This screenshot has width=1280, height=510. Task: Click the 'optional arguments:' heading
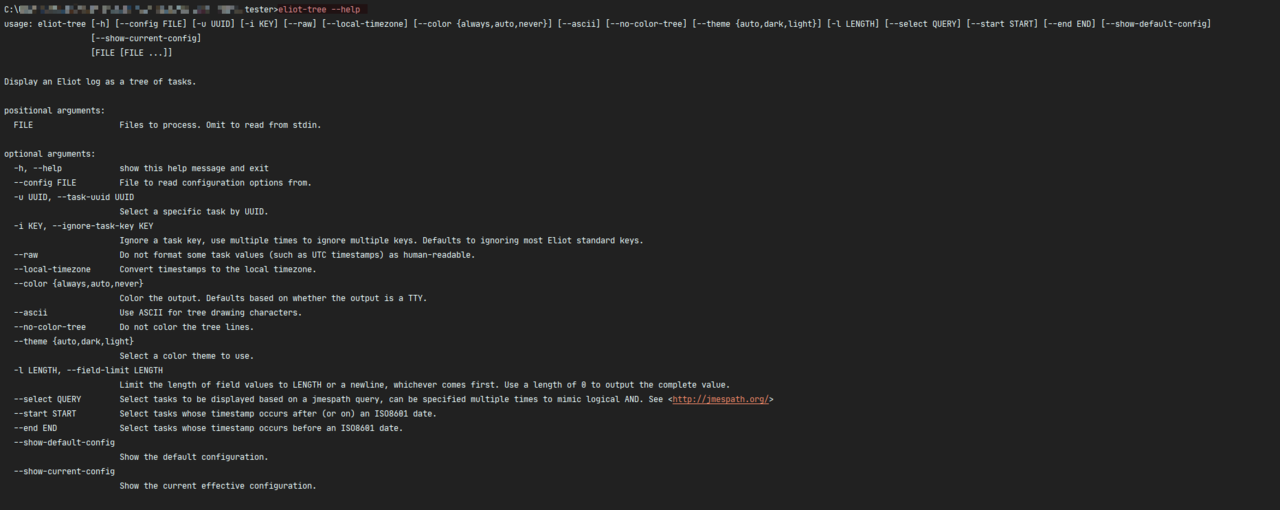(50, 154)
